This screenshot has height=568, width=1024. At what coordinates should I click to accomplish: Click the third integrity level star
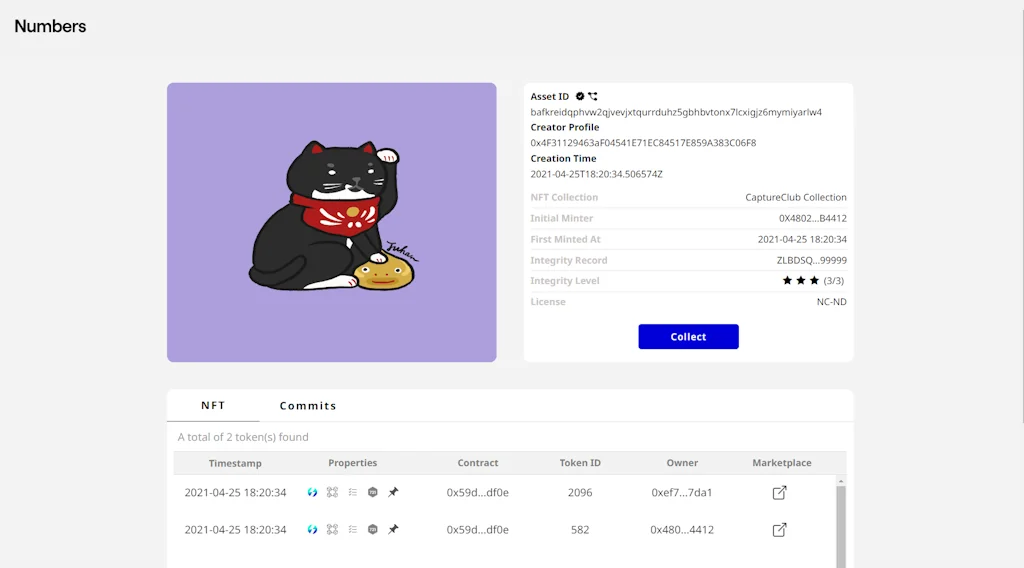pyautogui.click(x=814, y=280)
